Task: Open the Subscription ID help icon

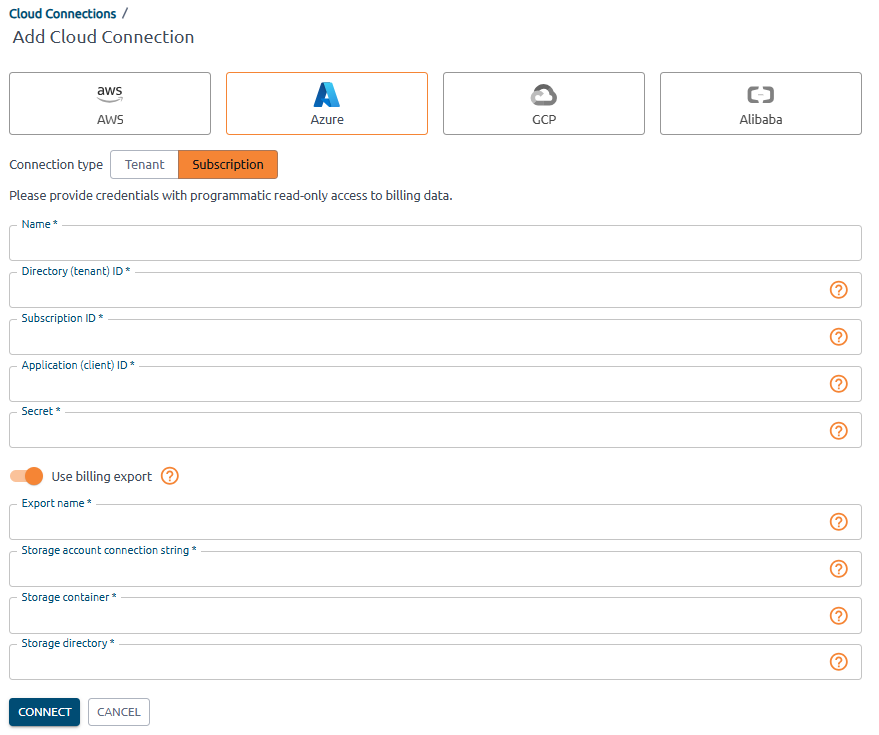Action: point(838,337)
